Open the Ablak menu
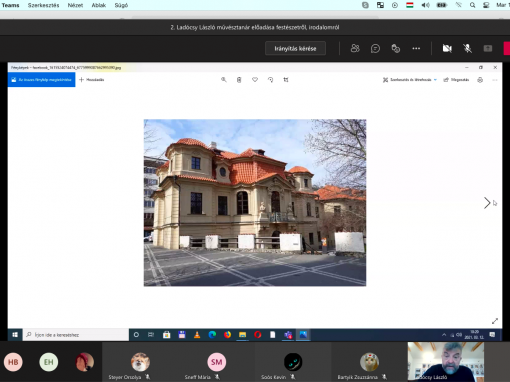Viewport: 510px width, 382px height. click(x=99, y=5)
